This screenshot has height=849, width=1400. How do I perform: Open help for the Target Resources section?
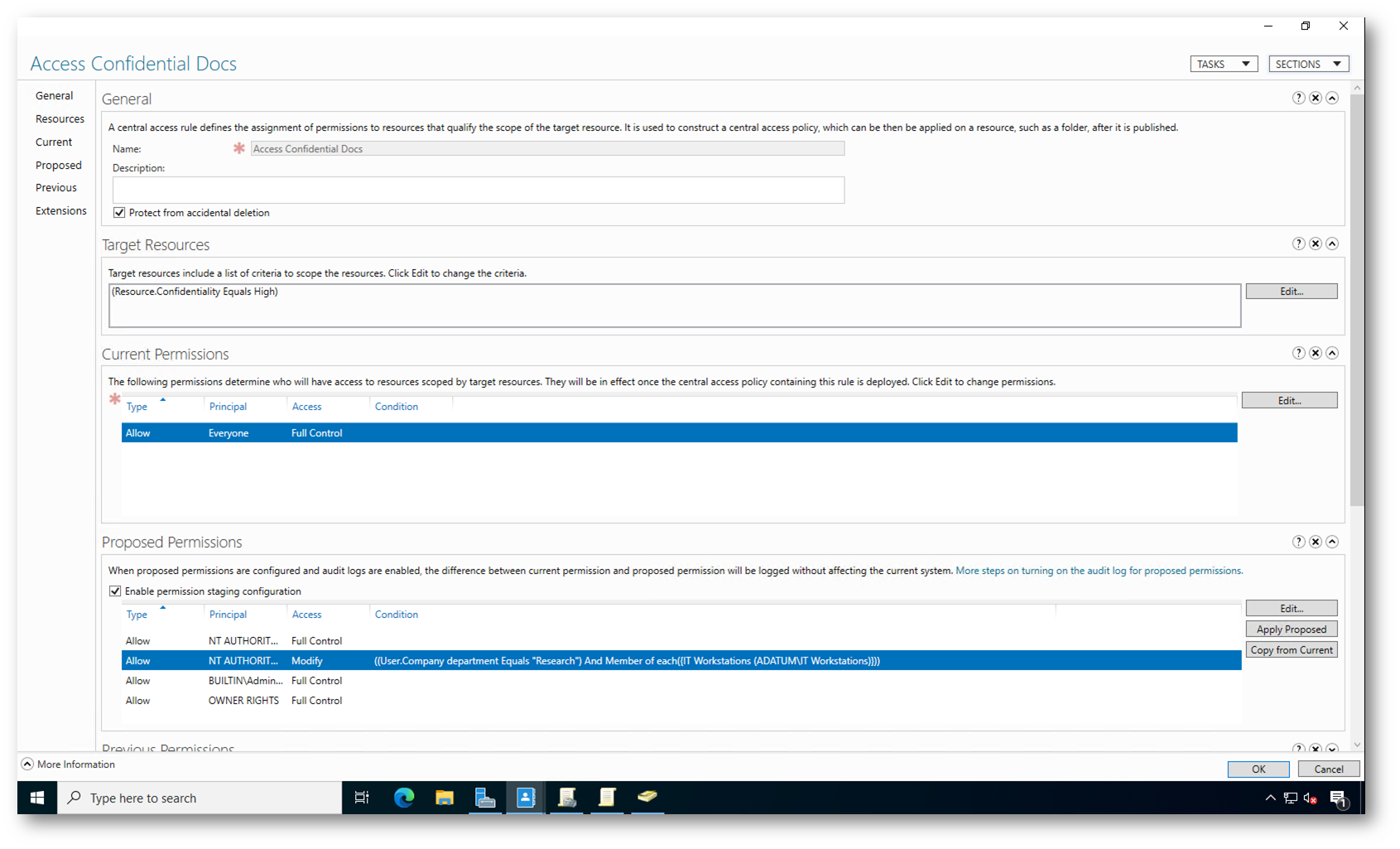(x=1298, y=244)
